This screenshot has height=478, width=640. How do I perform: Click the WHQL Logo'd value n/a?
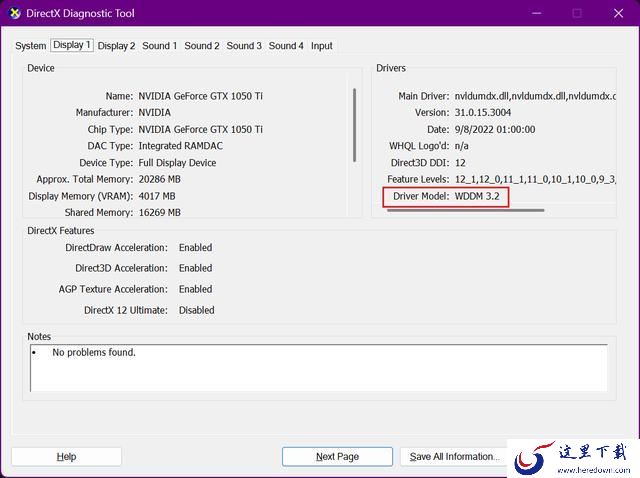tap(462, 146)
